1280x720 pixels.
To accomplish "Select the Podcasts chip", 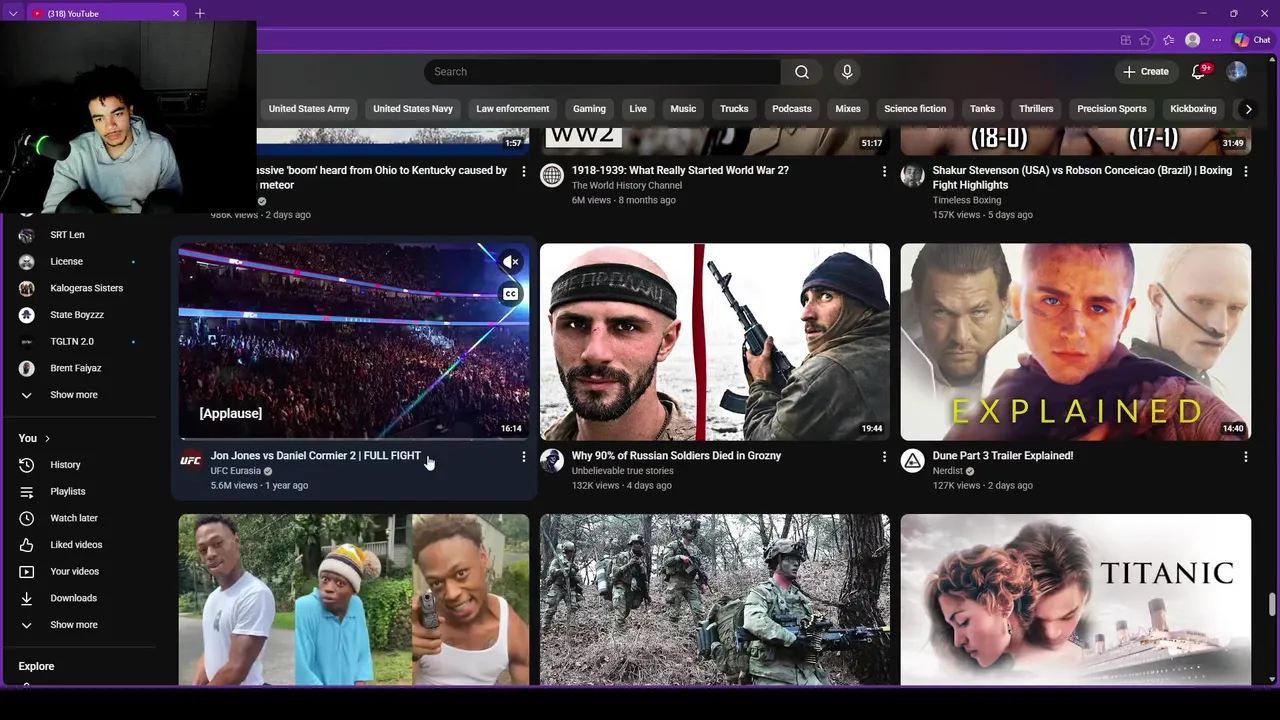I will pos(792,109).
